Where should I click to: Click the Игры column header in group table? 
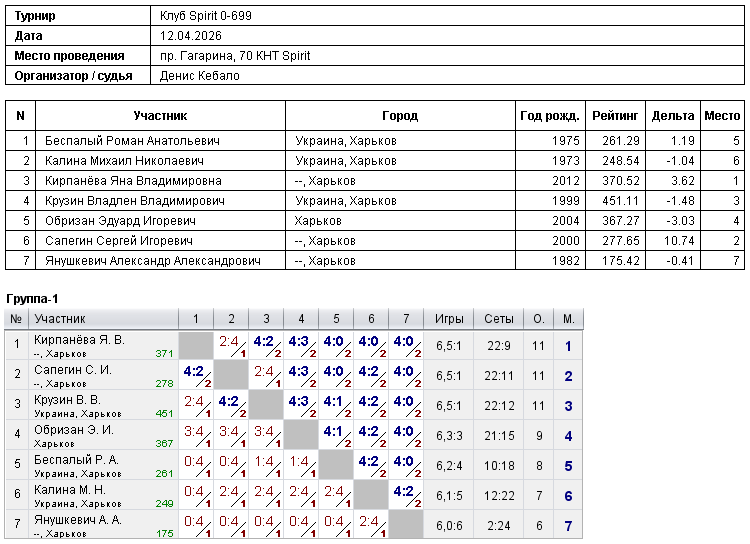(x=449, y=319)
